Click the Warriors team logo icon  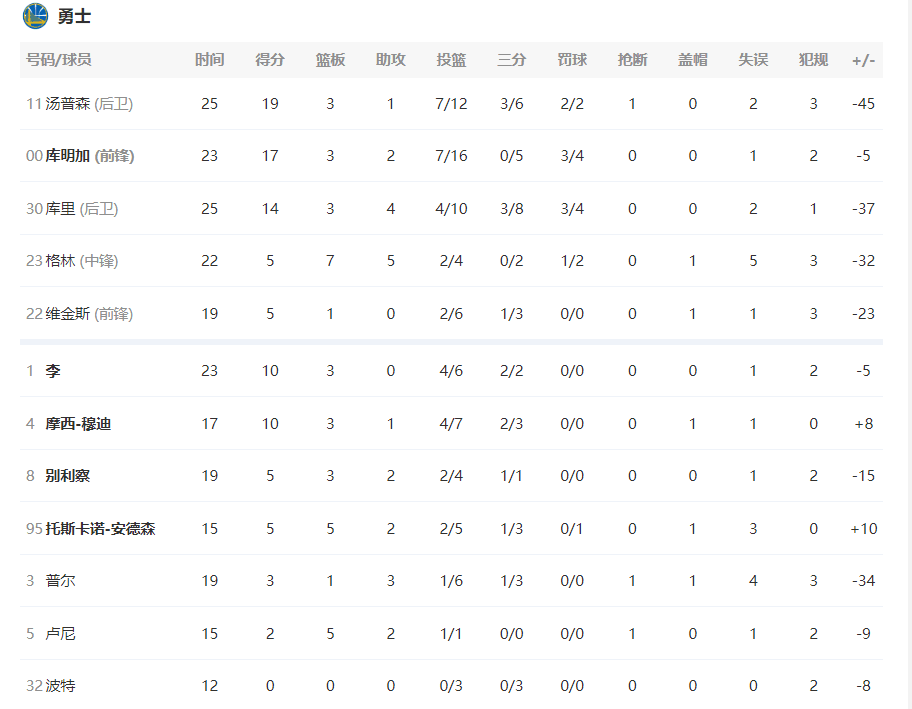coord(35,16)
